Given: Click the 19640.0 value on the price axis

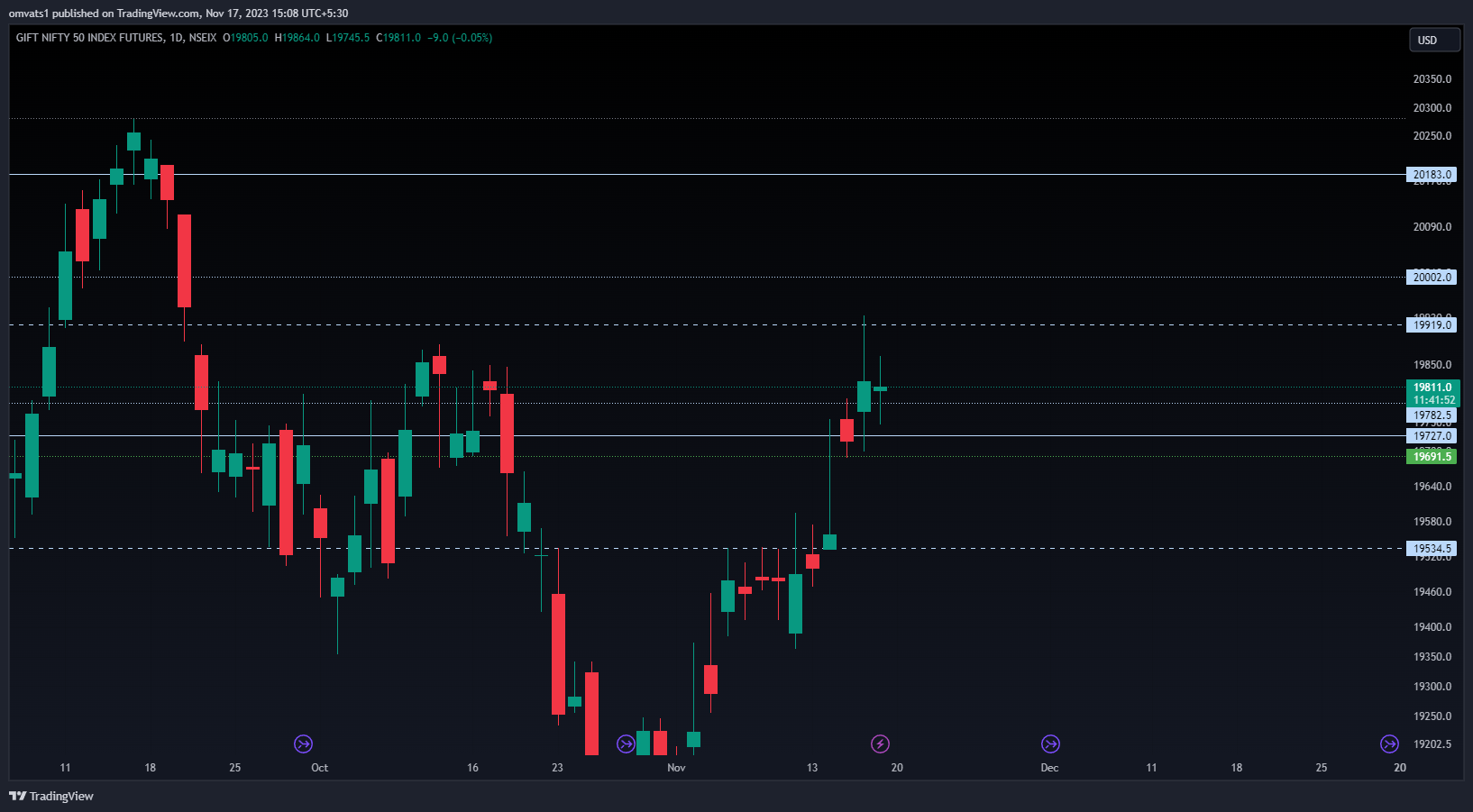Looking at the screenshot, I should [1432, 487].
